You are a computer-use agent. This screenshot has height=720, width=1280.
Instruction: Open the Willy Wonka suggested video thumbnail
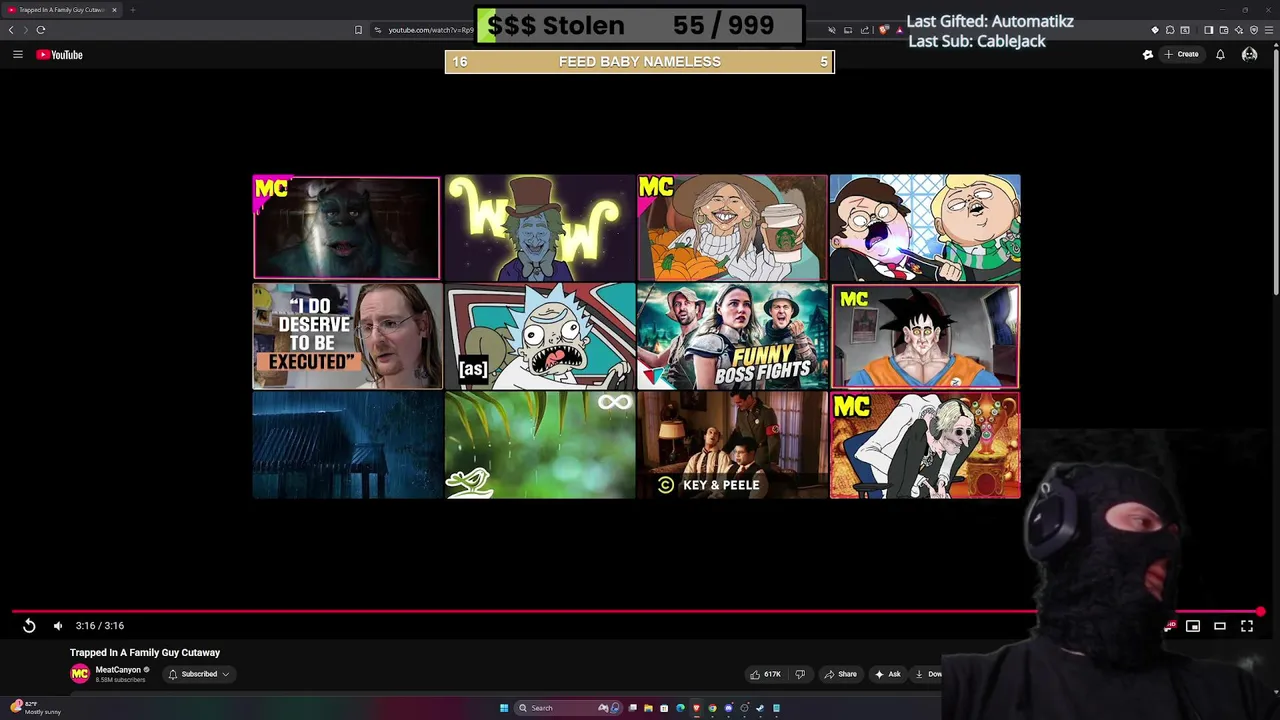click(x=540, y=228)
